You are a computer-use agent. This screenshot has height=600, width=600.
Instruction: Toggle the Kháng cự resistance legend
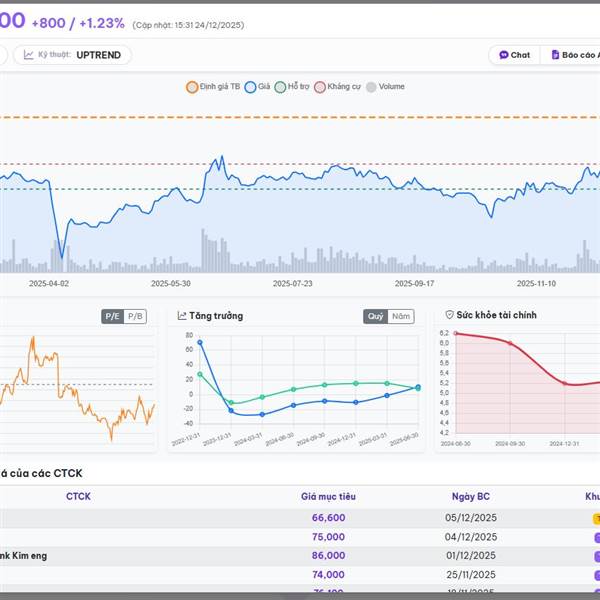click(338, 87)
